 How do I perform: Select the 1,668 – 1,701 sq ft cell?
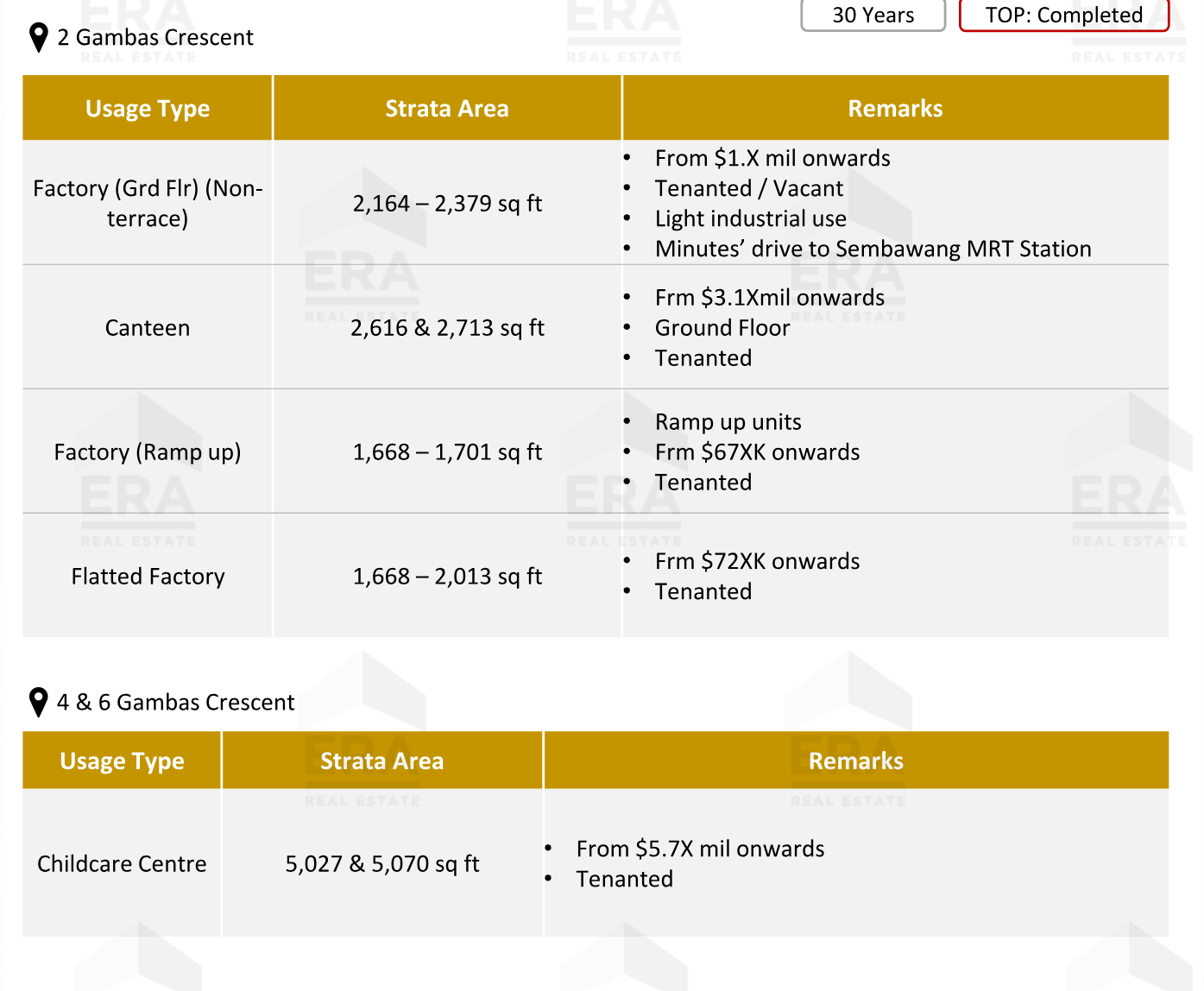(x=447, y=452)
